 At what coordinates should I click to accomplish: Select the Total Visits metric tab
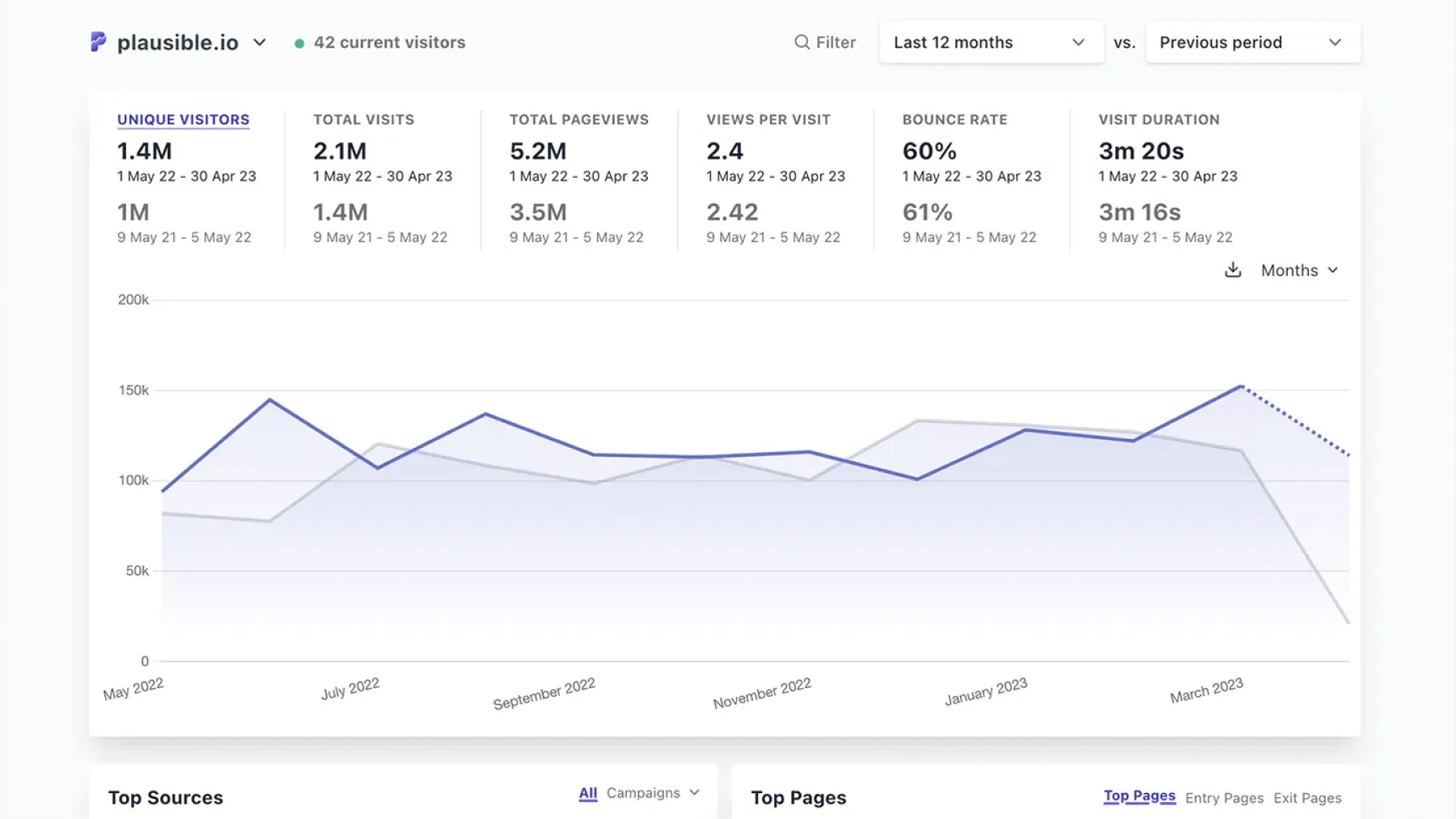coord(364,120)
